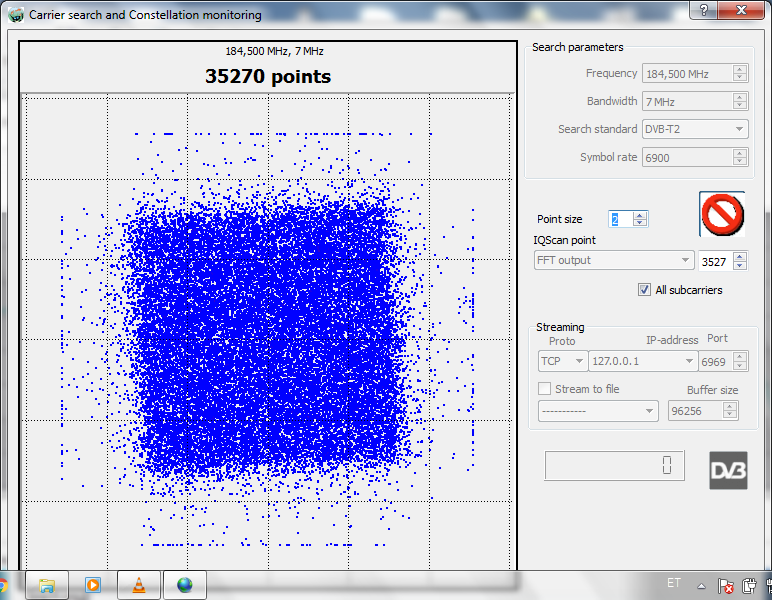Image resolution: width=772 pixels, height=600 pixels.
Task: Open the file explorer taskbar icon
Action: click(46, 585)
